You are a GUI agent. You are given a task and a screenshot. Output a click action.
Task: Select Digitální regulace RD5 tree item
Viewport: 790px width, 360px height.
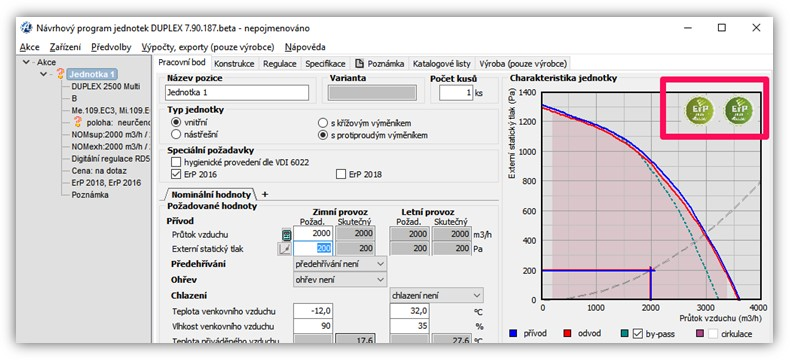pos(111,159)
